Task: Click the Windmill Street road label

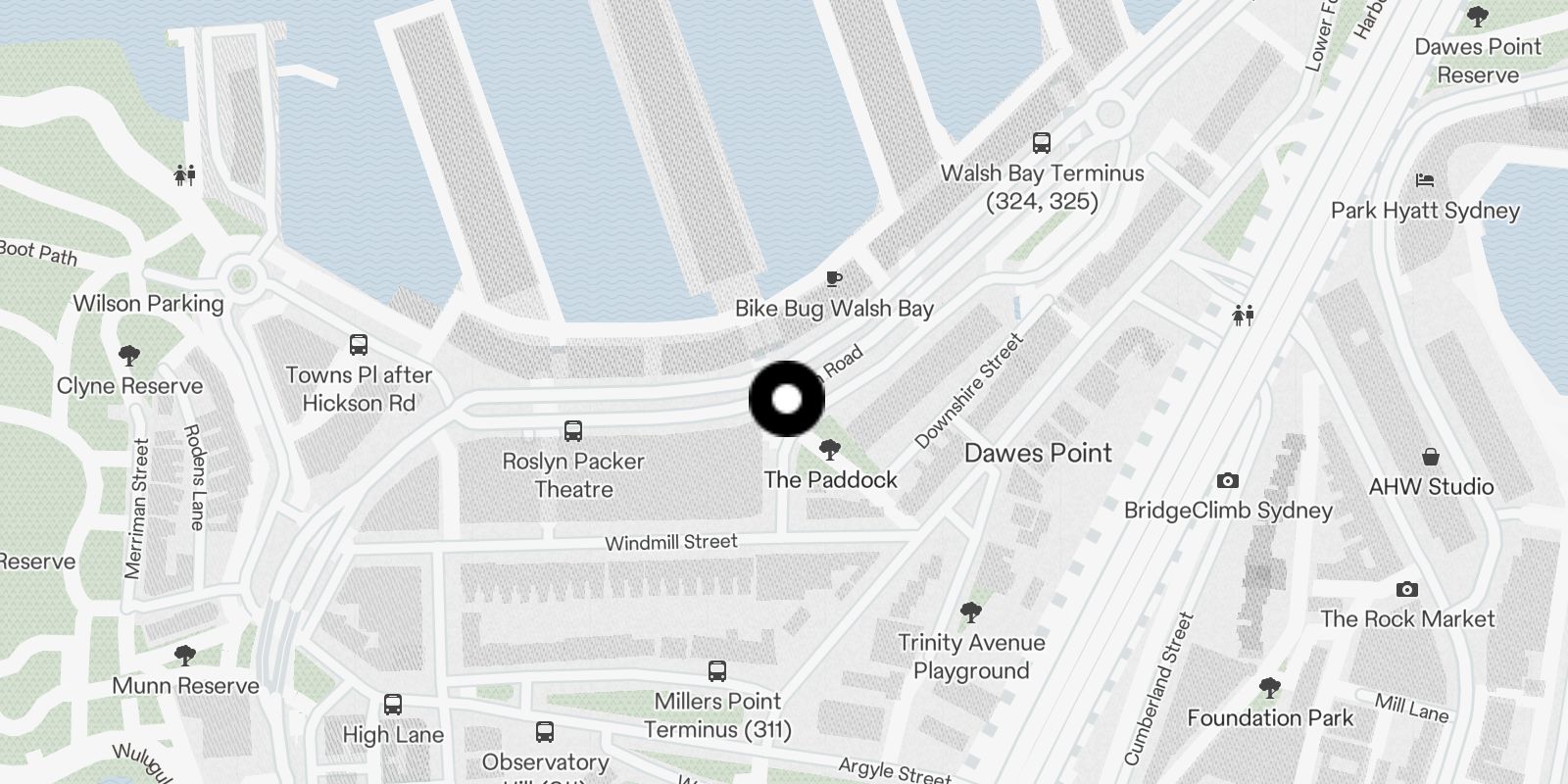Action: pos(671,542)
